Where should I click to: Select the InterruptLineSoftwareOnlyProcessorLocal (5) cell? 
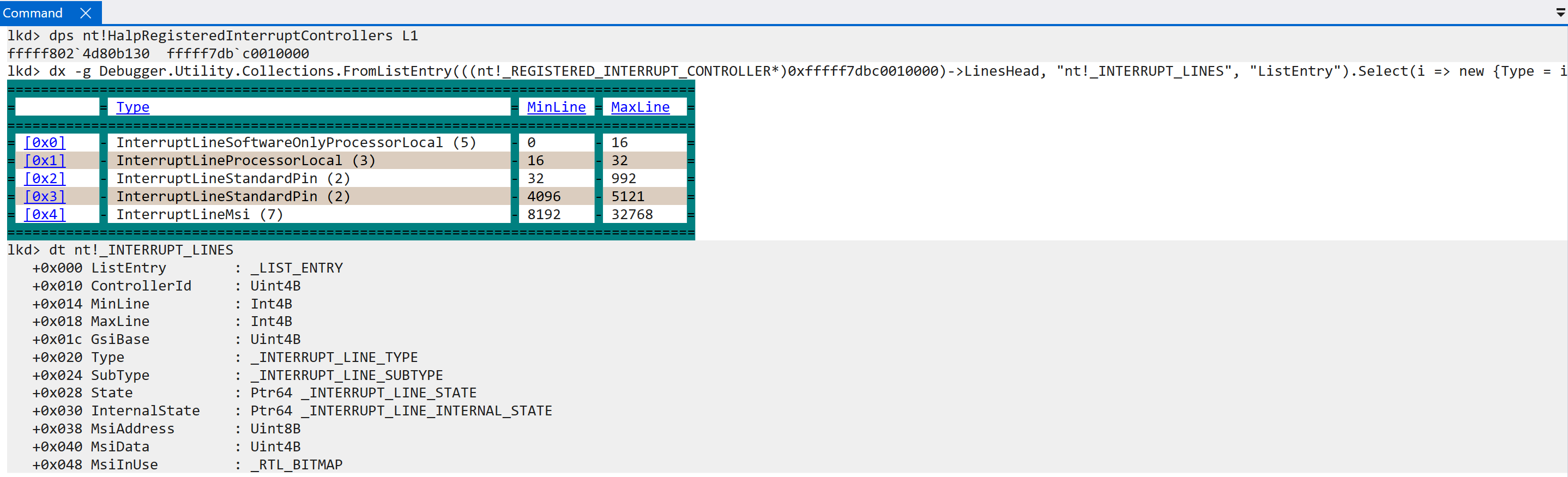click(x=296, y=142)
